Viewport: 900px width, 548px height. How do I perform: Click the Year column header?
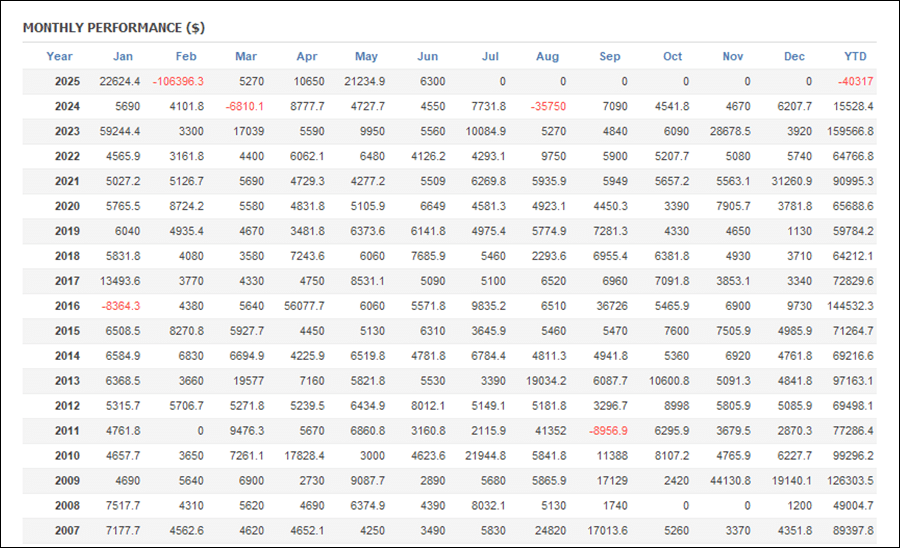pyautogui.click(x=59, y=56)
